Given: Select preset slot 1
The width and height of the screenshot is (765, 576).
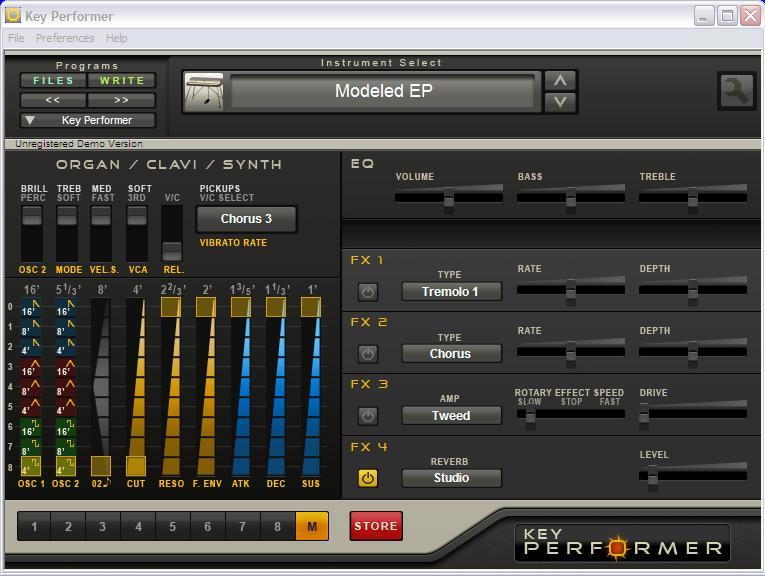Looking at the screenshot, I should click(34, 526).
